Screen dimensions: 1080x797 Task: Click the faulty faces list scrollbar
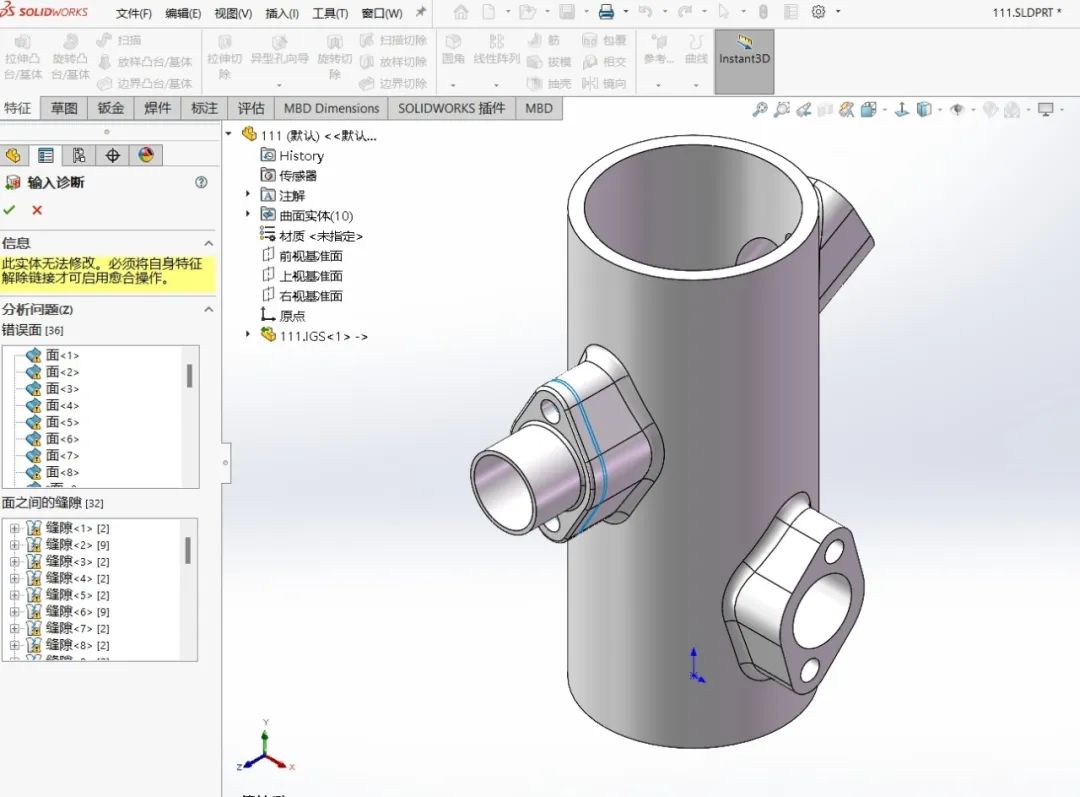(189, 376)
